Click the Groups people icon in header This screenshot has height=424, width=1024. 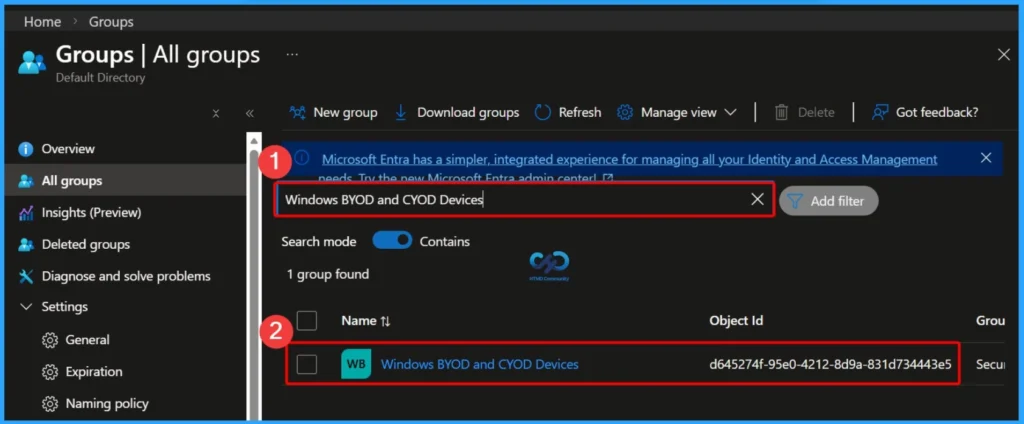tap(31, 62)
